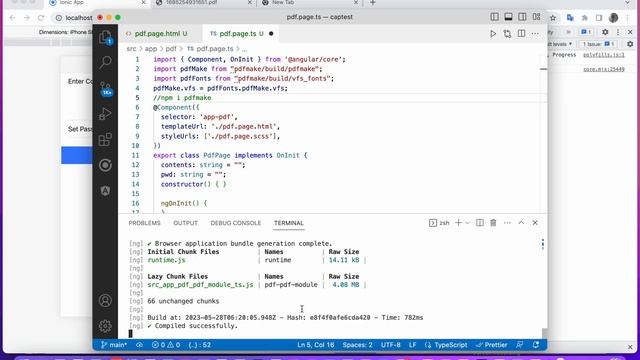Bookmark page with Chrome star icon
The image size is (640, 360).
coord(553,18)
